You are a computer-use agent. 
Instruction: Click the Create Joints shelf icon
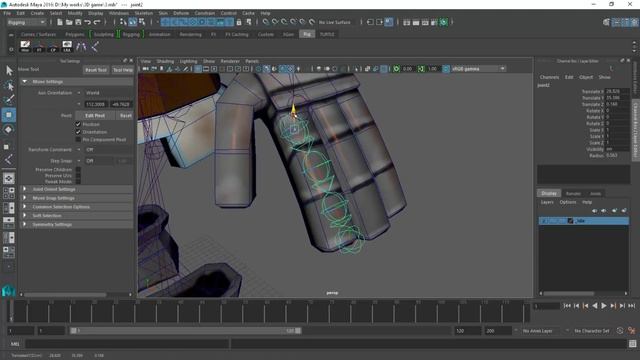(94, 47)
